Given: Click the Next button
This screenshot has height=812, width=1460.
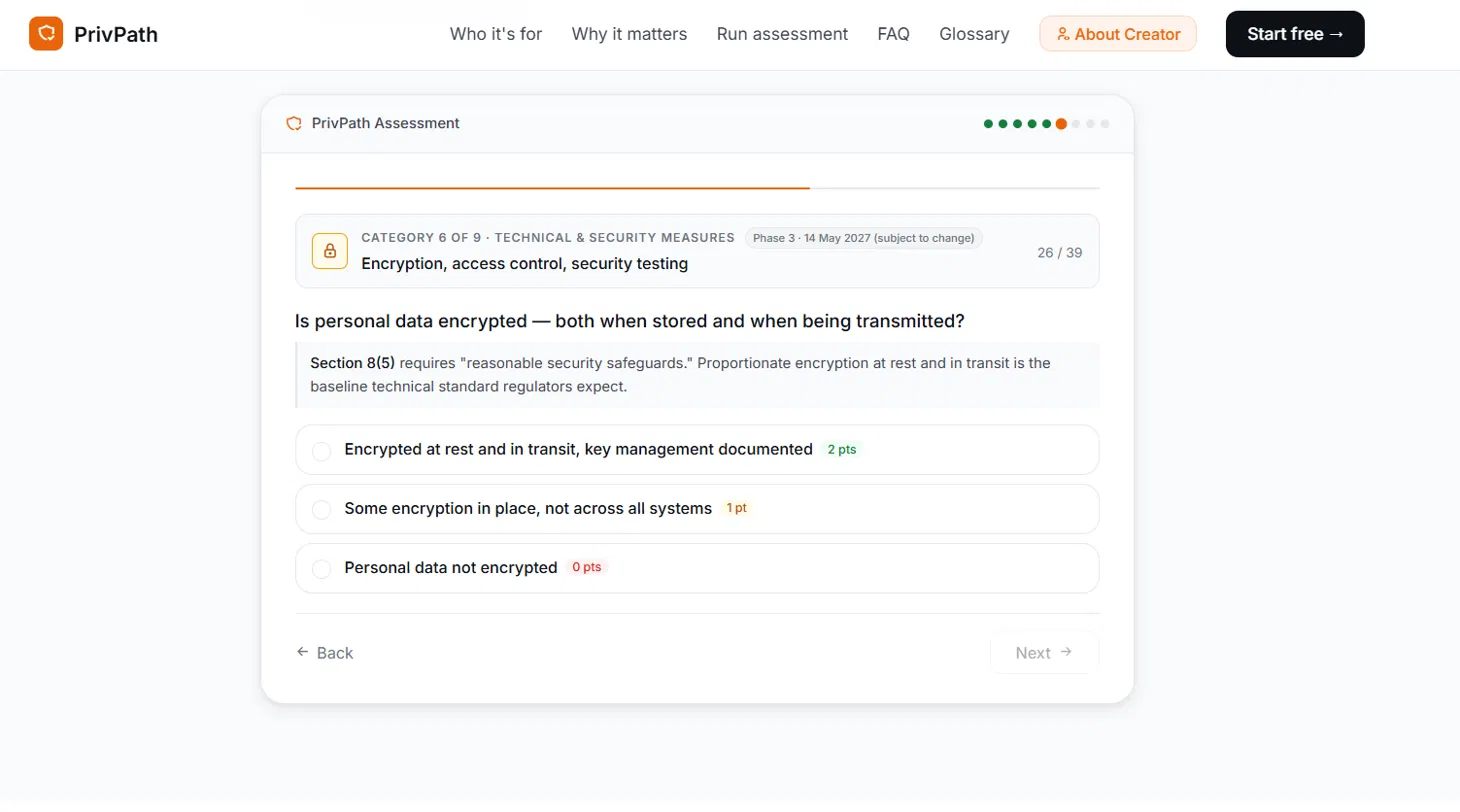Looking at the screenshot, I should pos(1044,653).
